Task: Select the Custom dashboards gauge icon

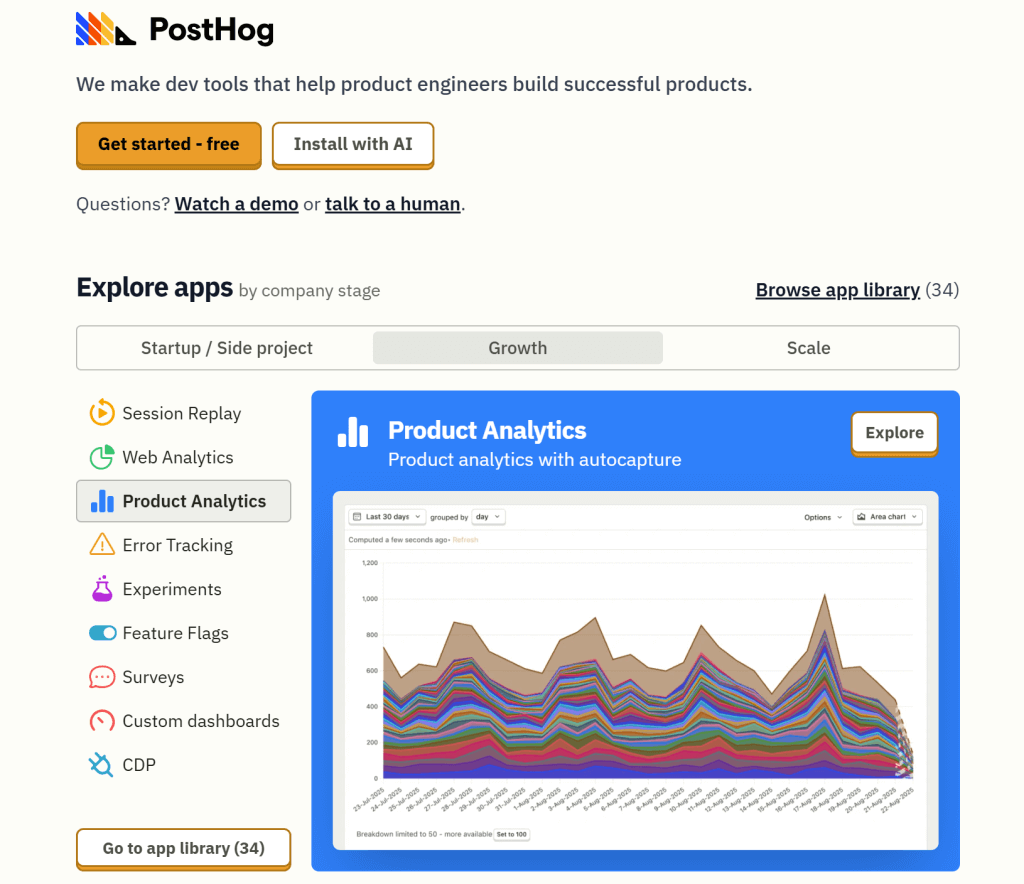Action: [x=102, y=721]
